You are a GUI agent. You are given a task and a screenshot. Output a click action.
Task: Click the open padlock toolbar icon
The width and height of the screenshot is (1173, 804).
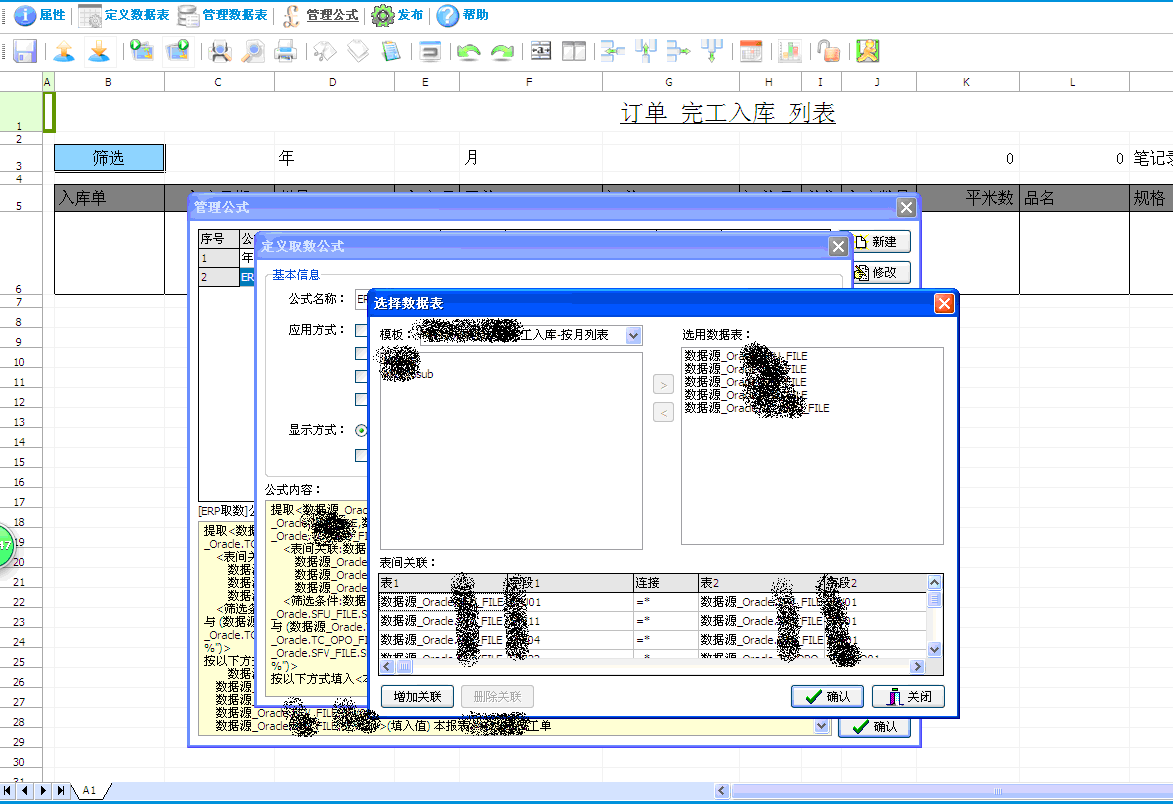(x=827, y=51)
